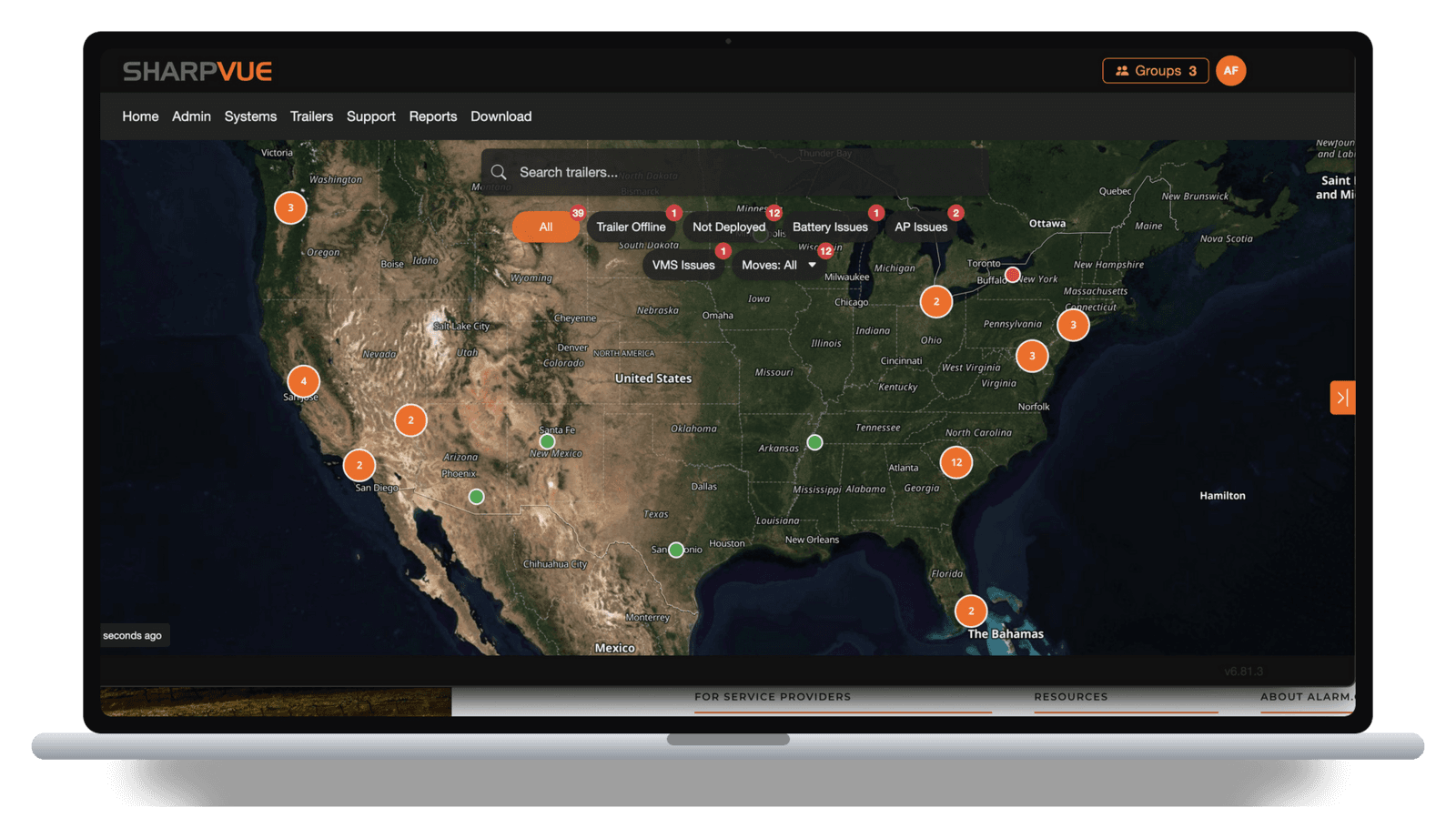
Task: Open the cluster of 3 near Connecticut
Action: tap(1073, 324)
